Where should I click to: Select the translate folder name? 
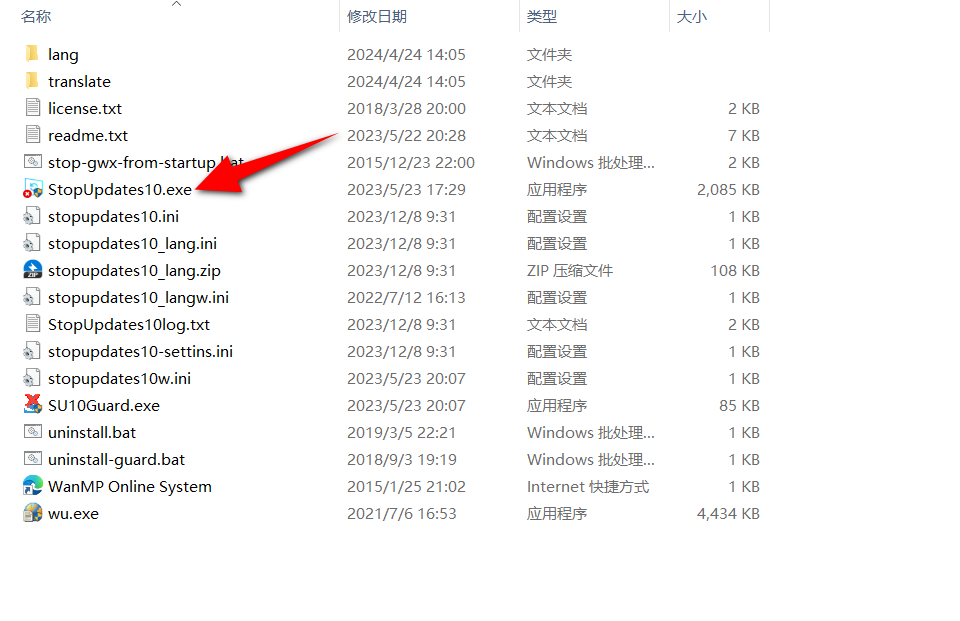[x=80, y=81]
